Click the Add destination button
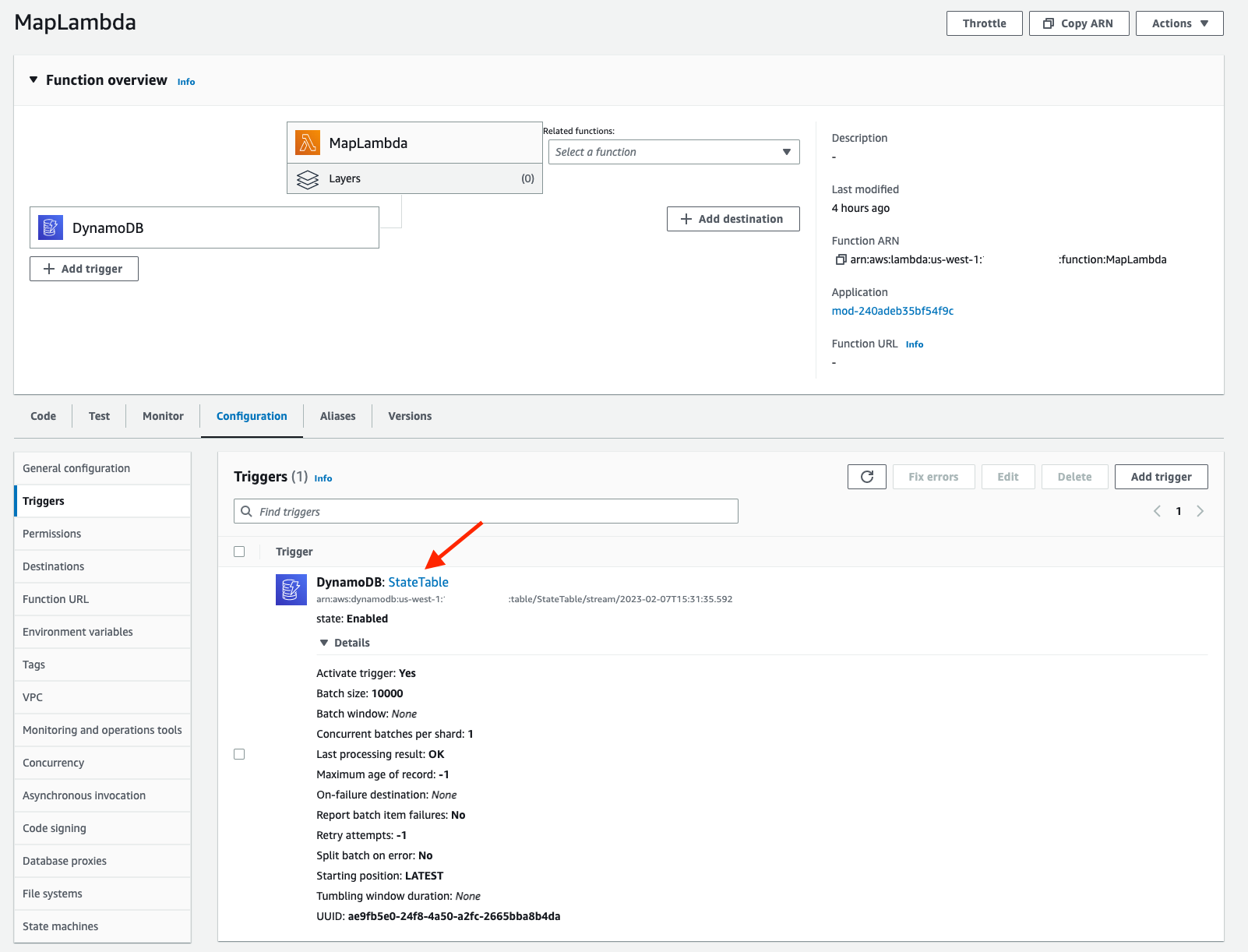1248x952 pixels. 733,219
